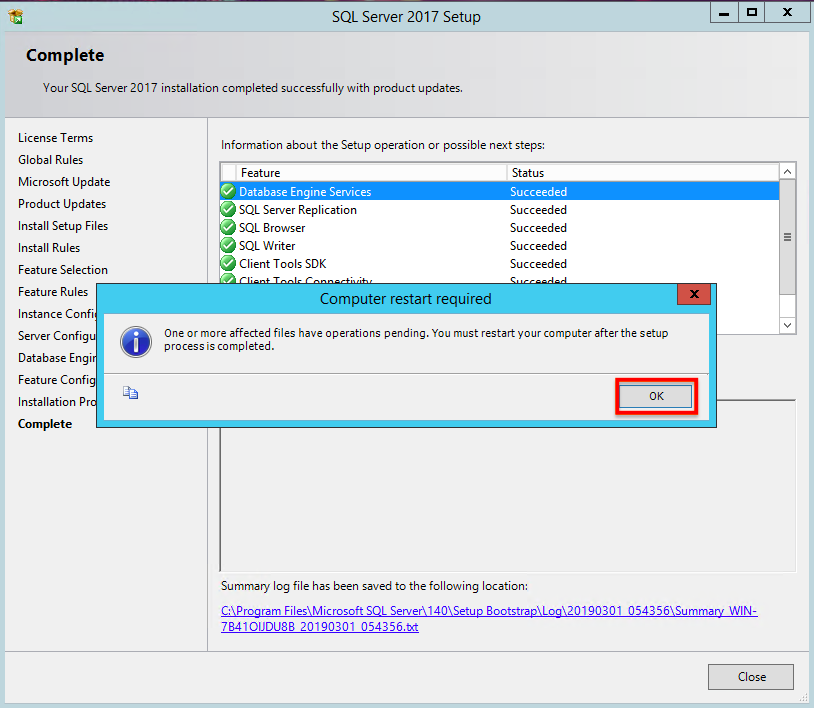The image size is (814, 708).
Task: Click the SQL Server Setup title icon
Action: coord(16,17)
